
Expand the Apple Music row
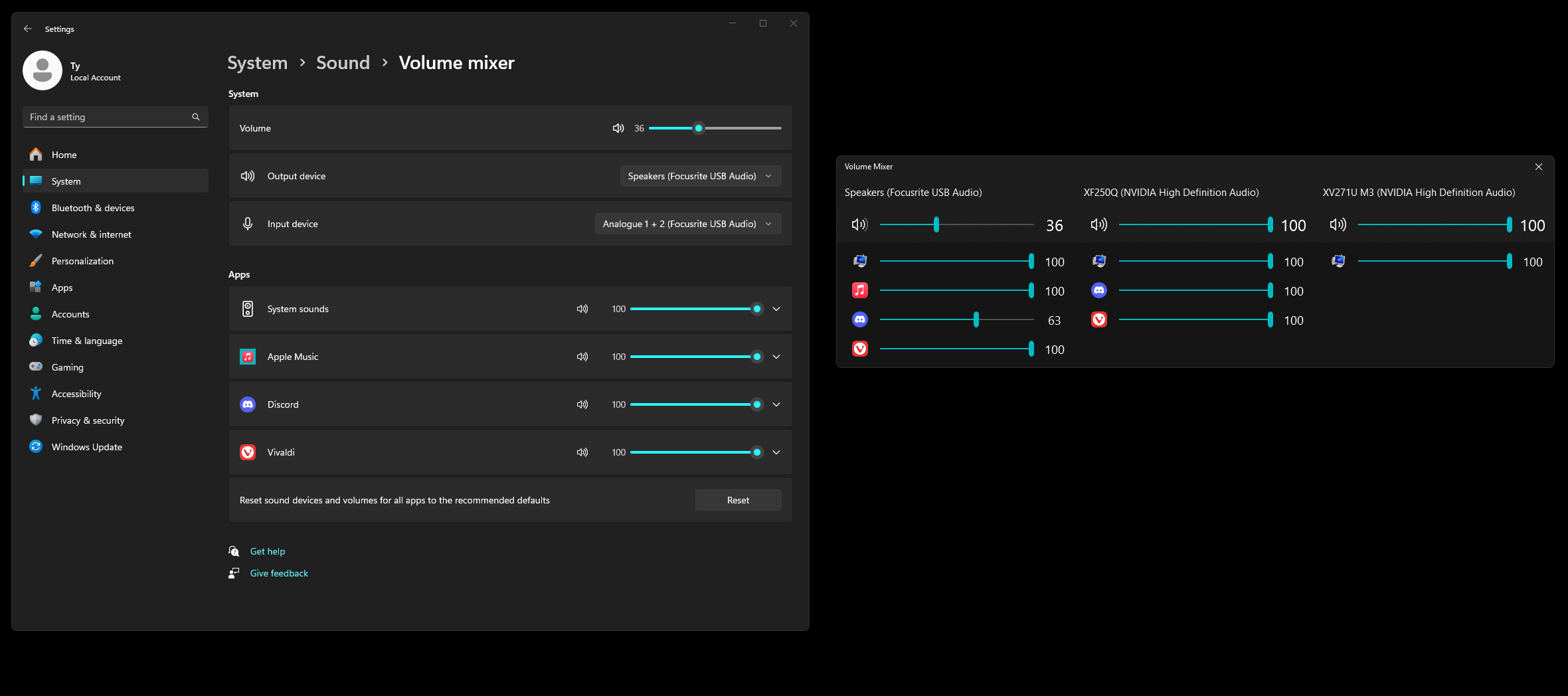(776, 357)
